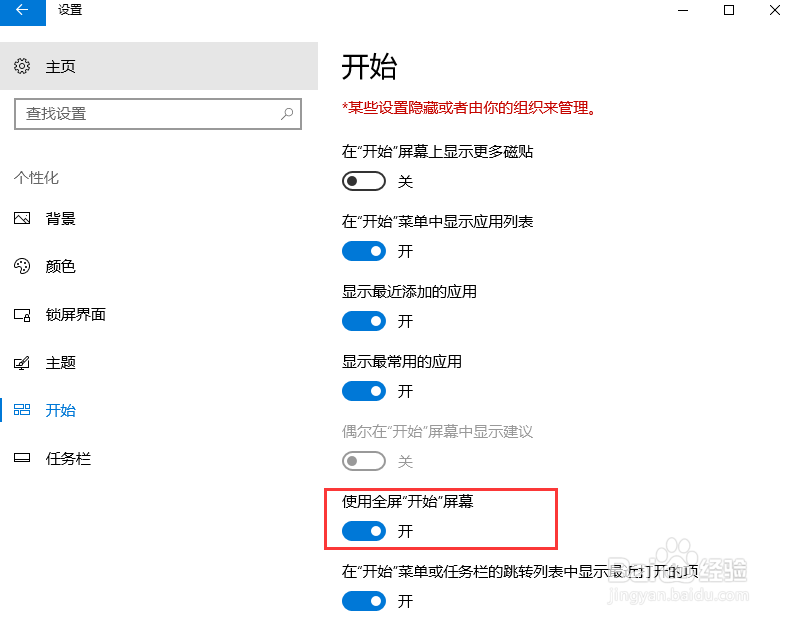793x623 pixels.
Task: Open the 开始 (Start) settings page
Action: 60,411
